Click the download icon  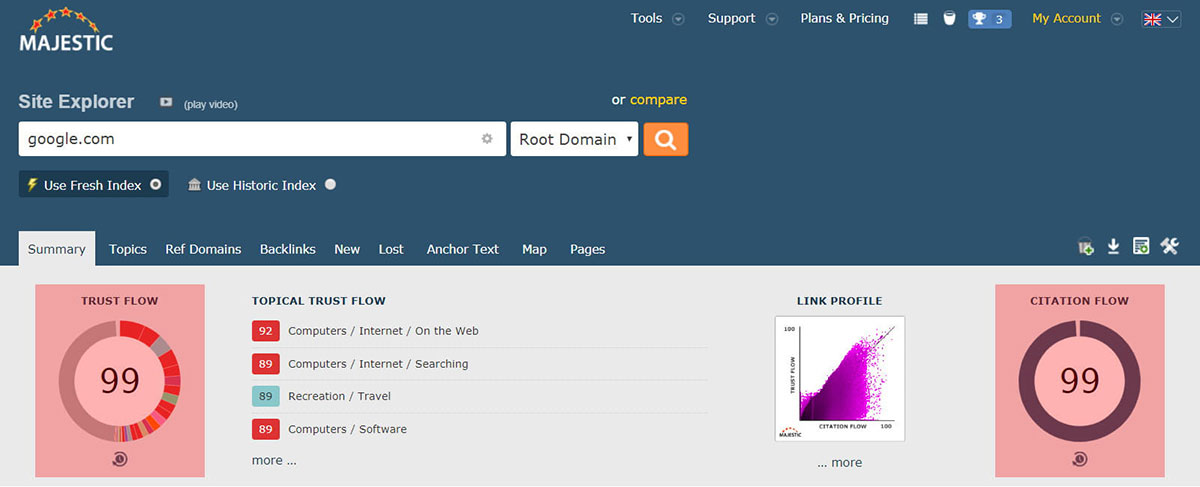(1113, 247)
